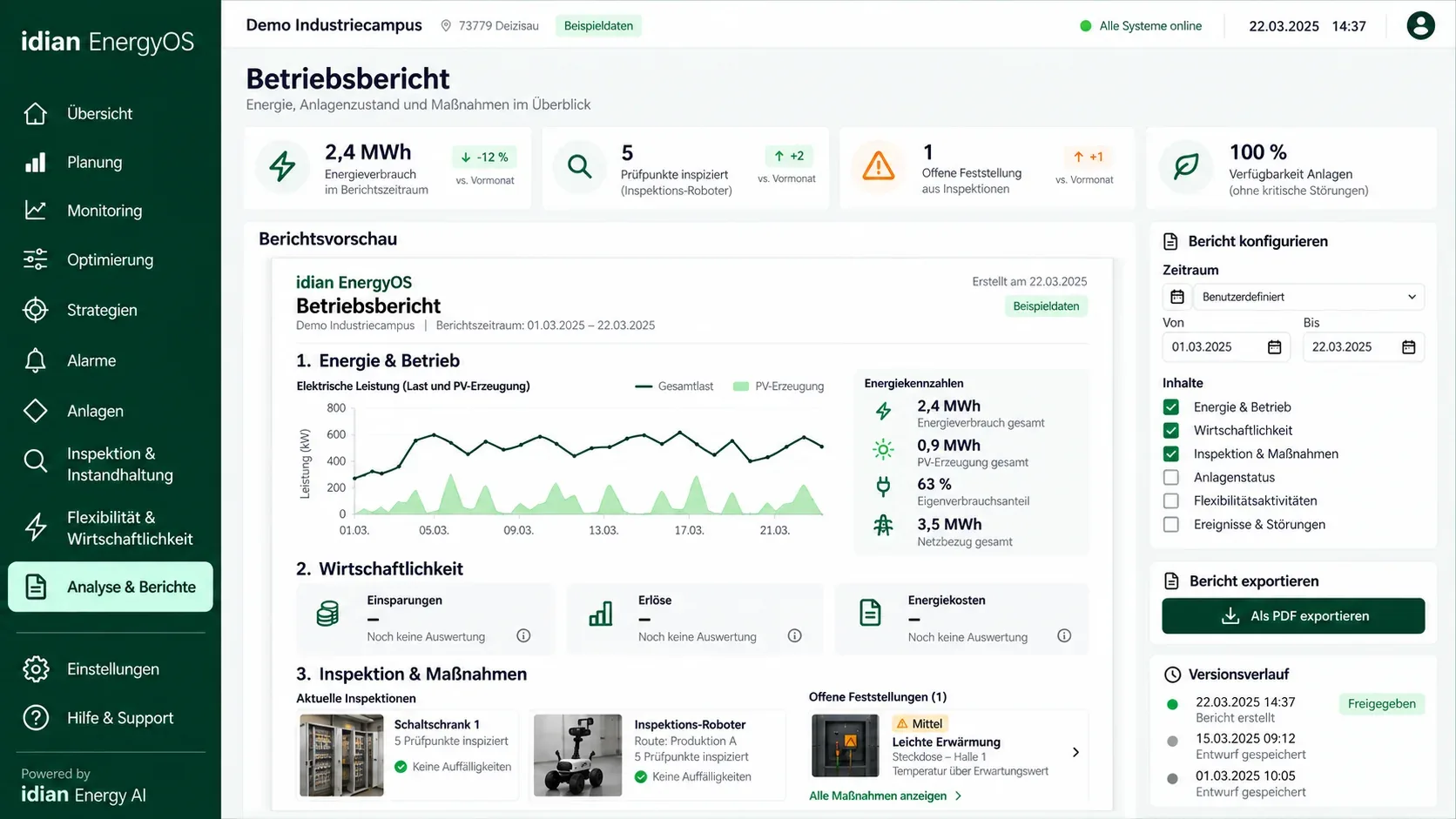Viewport: 1456px width, 819px height.
Task: Go to Übersicht in the sidebar
Action: coord(111,113)
